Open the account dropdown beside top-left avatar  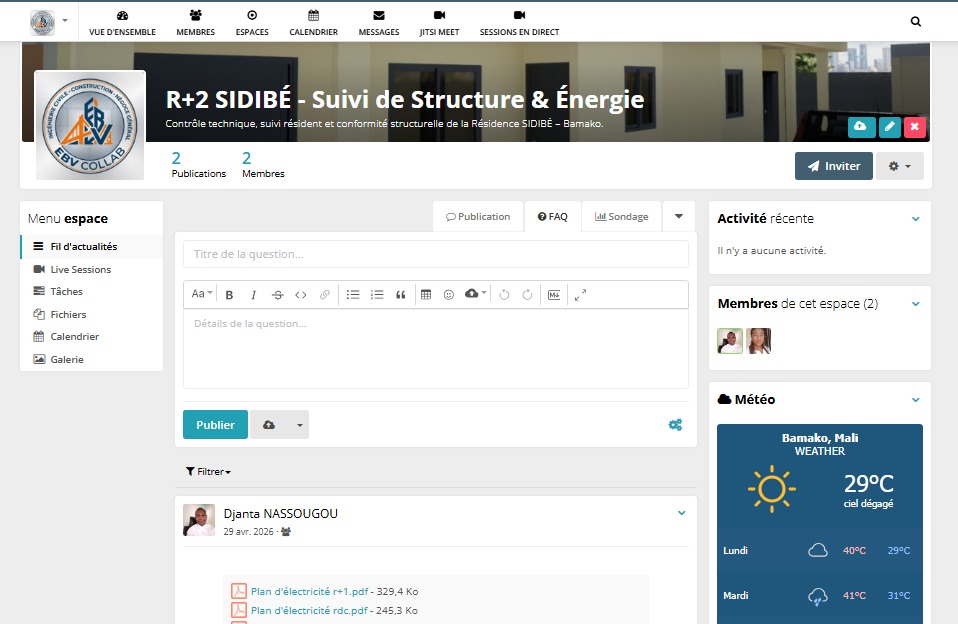(x=65, y=21)
